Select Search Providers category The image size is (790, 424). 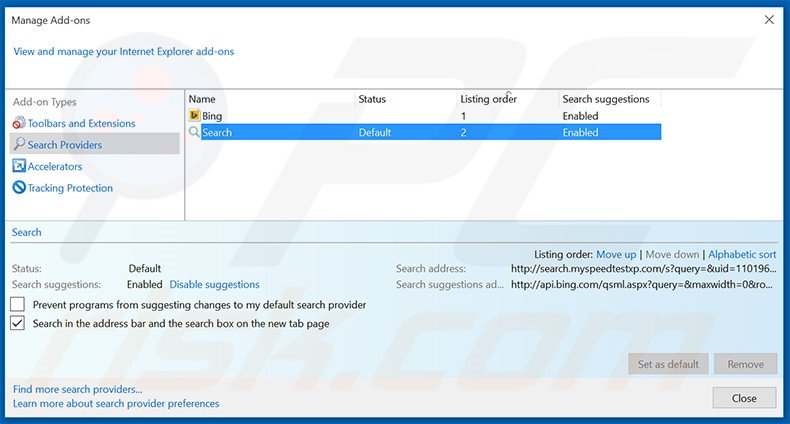95,144
